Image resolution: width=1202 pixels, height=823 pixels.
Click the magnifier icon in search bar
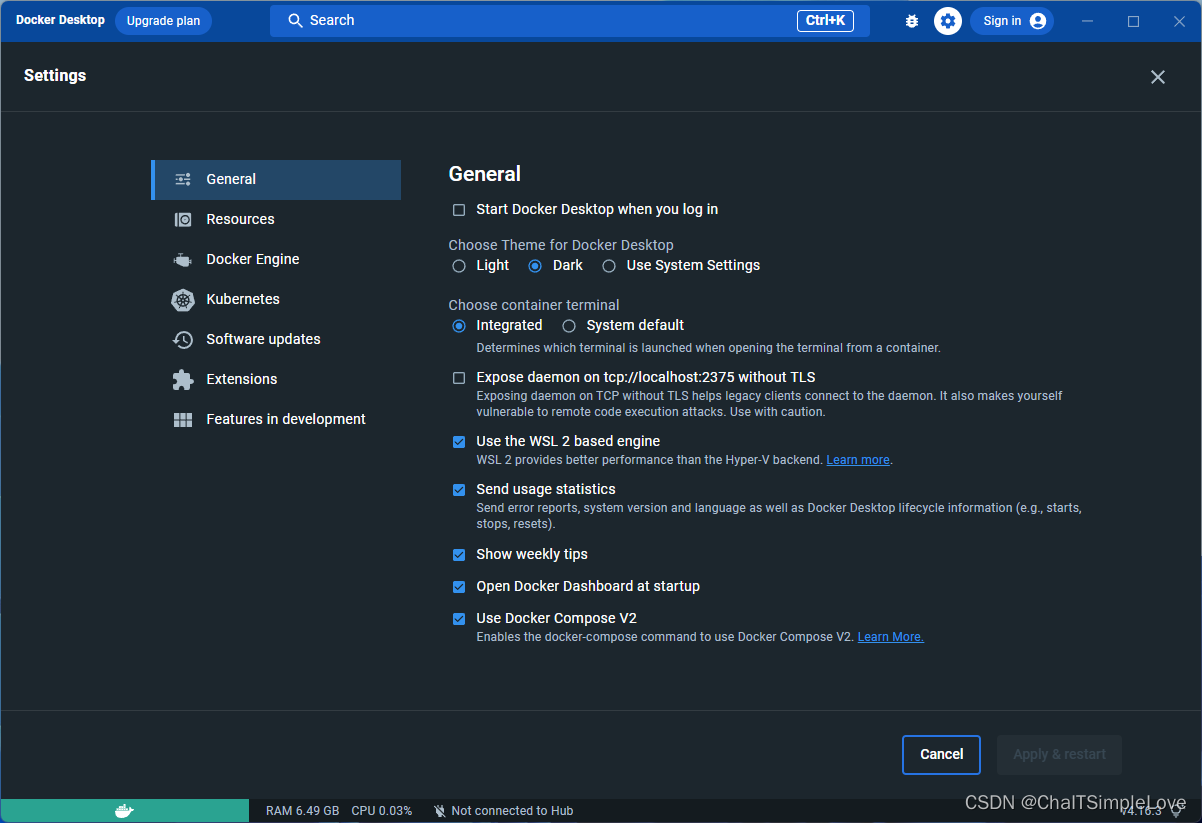click(295, 21)
